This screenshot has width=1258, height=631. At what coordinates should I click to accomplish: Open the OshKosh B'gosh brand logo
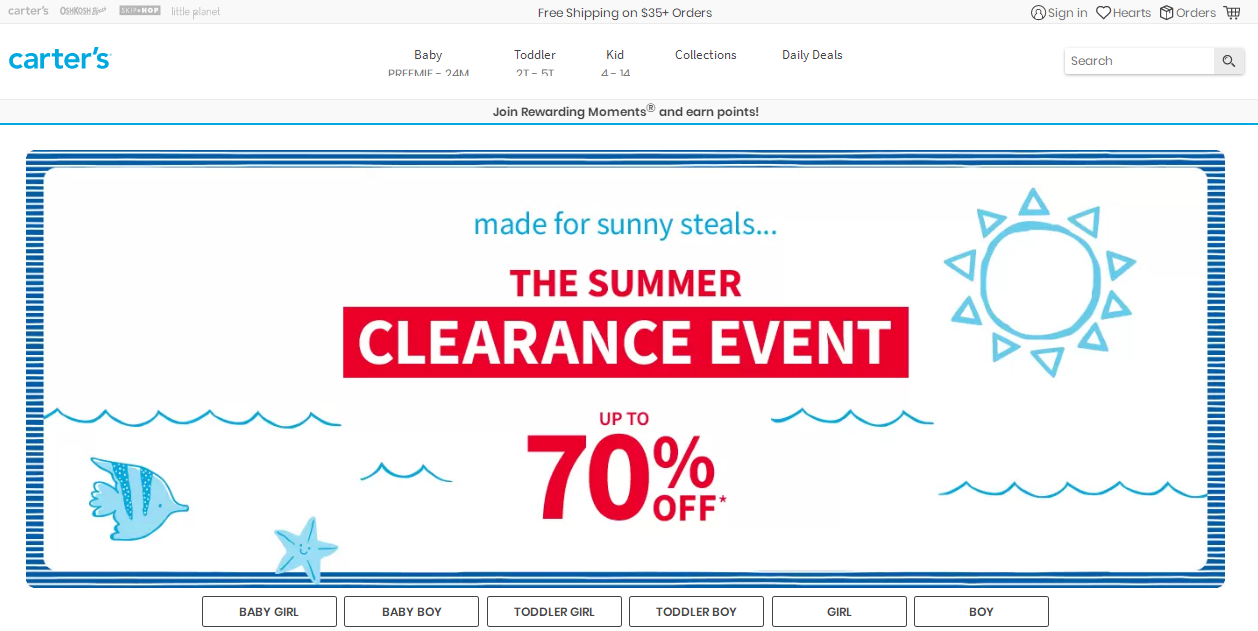point(83,11)
